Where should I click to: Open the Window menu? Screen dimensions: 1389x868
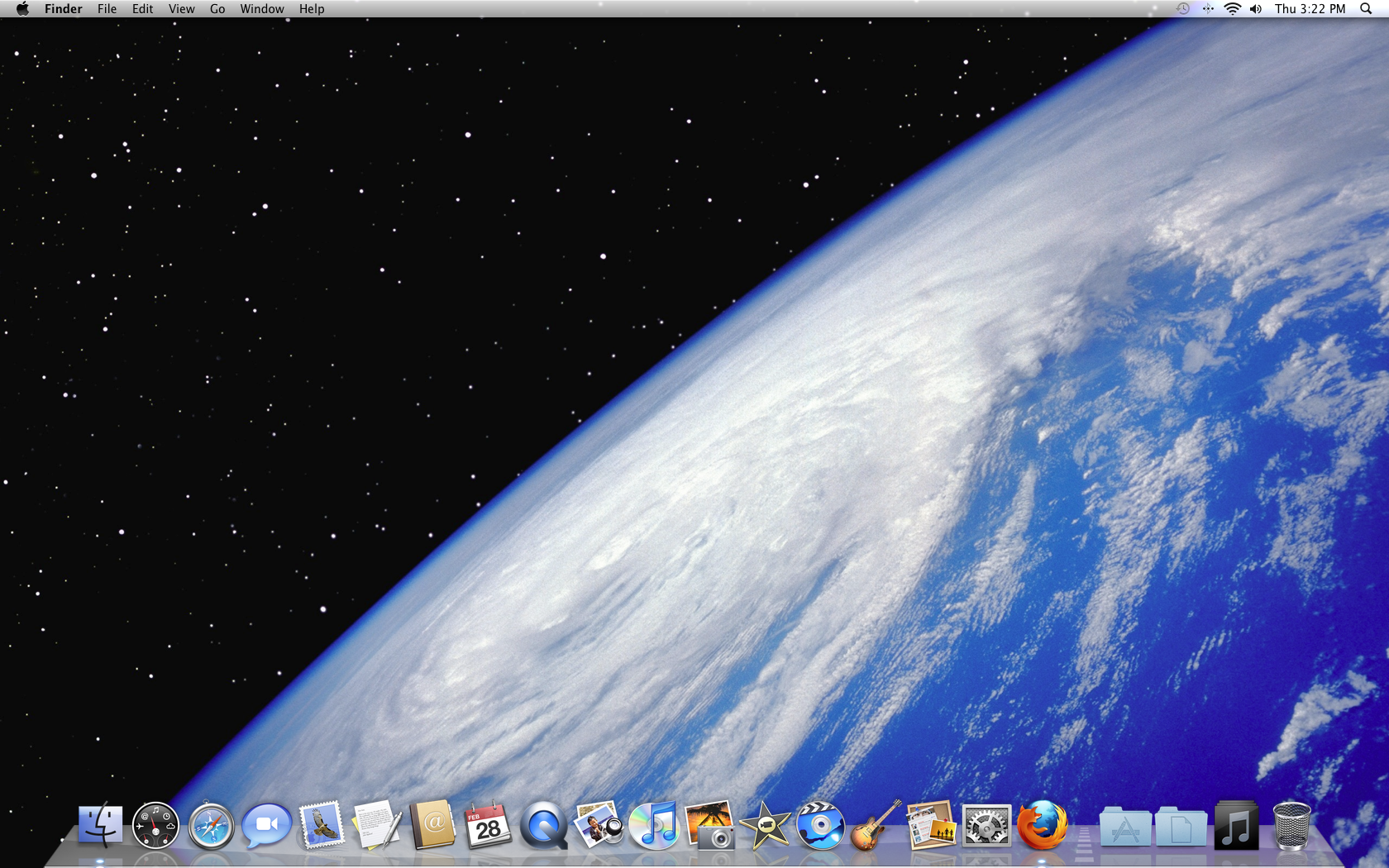coord(262,8)
